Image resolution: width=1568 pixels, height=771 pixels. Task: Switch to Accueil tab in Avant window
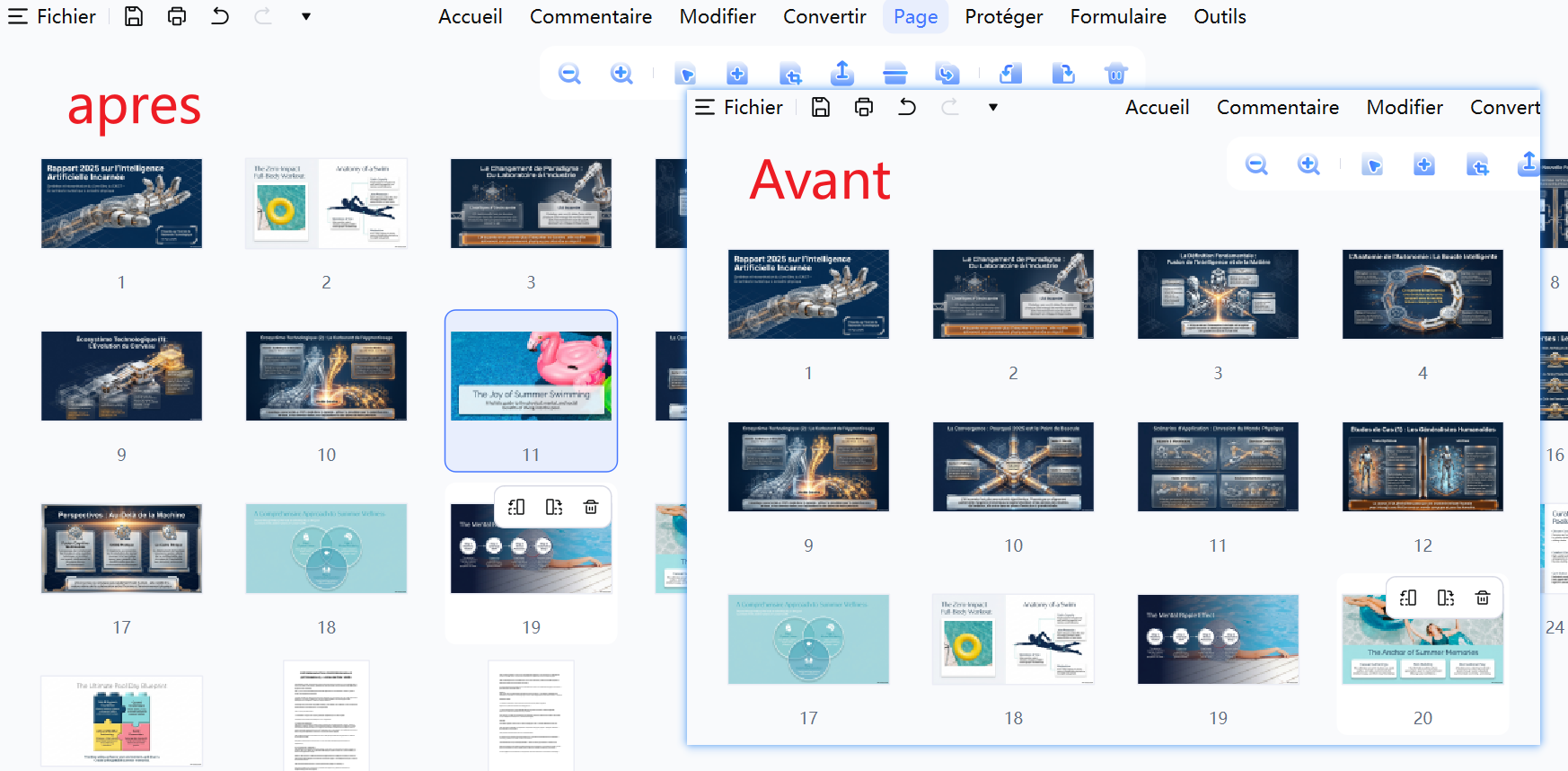coord(1158,107)
